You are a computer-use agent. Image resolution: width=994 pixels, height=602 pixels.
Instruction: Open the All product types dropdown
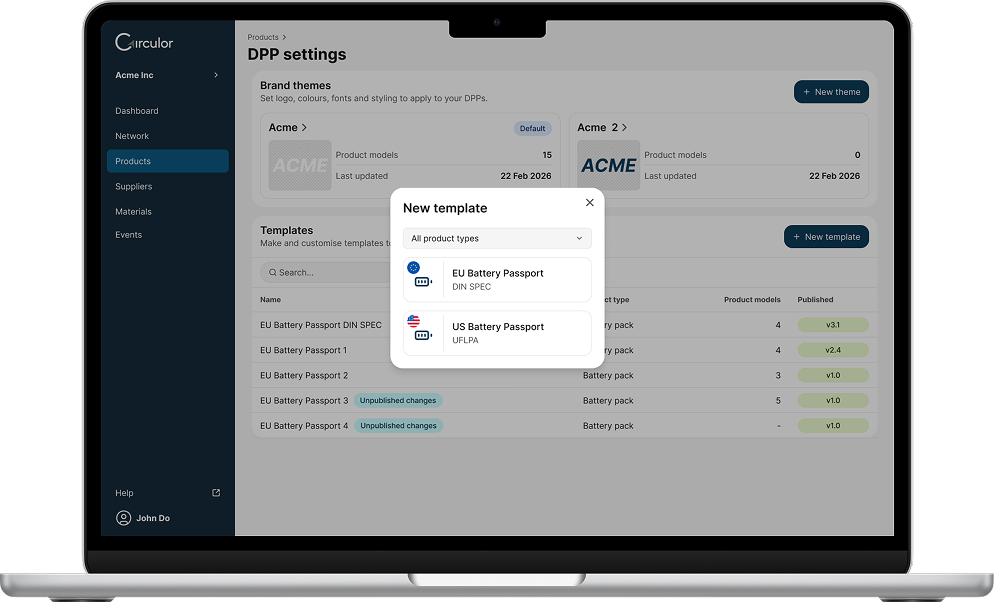pyautogui.click(x=497, y=239)
